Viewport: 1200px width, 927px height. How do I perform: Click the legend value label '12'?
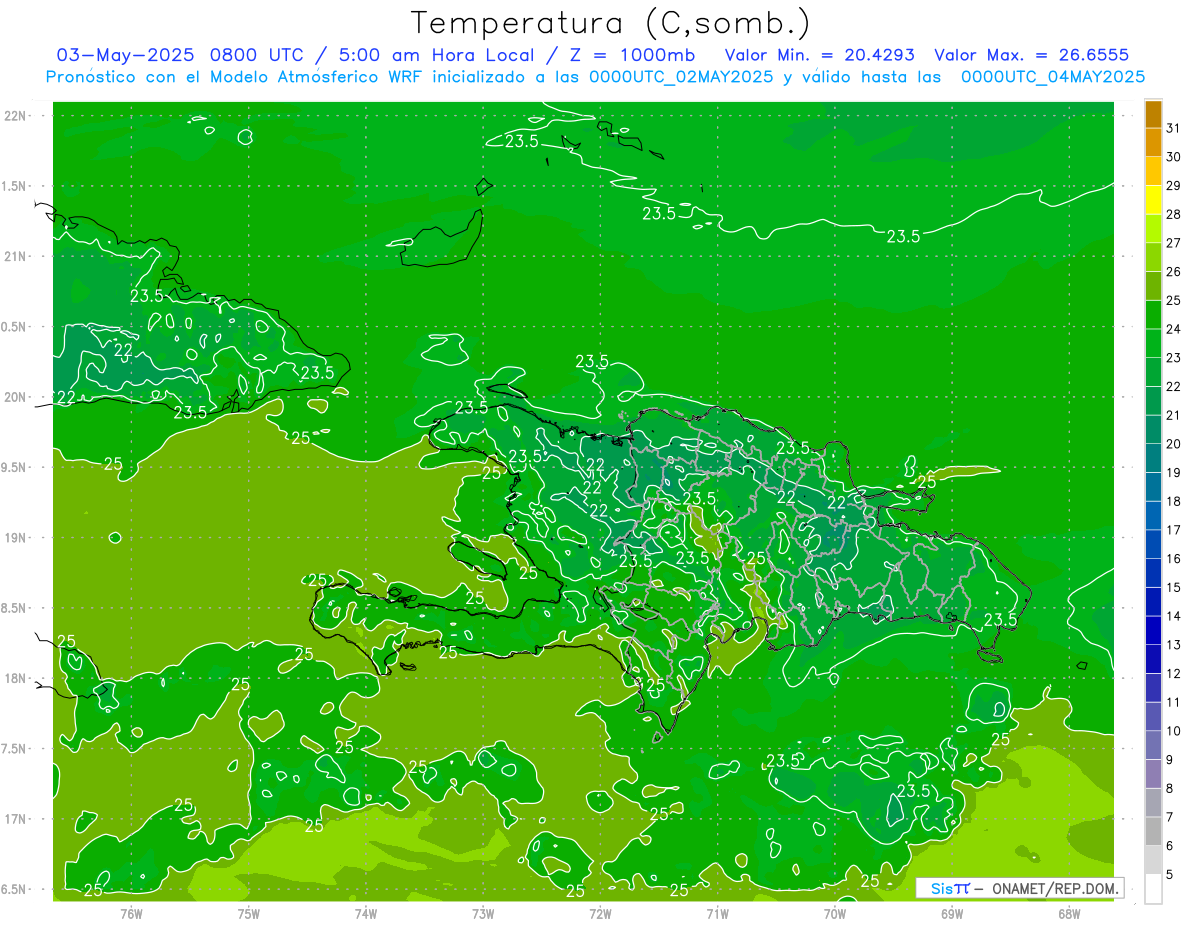click(x=1173, y=673)
